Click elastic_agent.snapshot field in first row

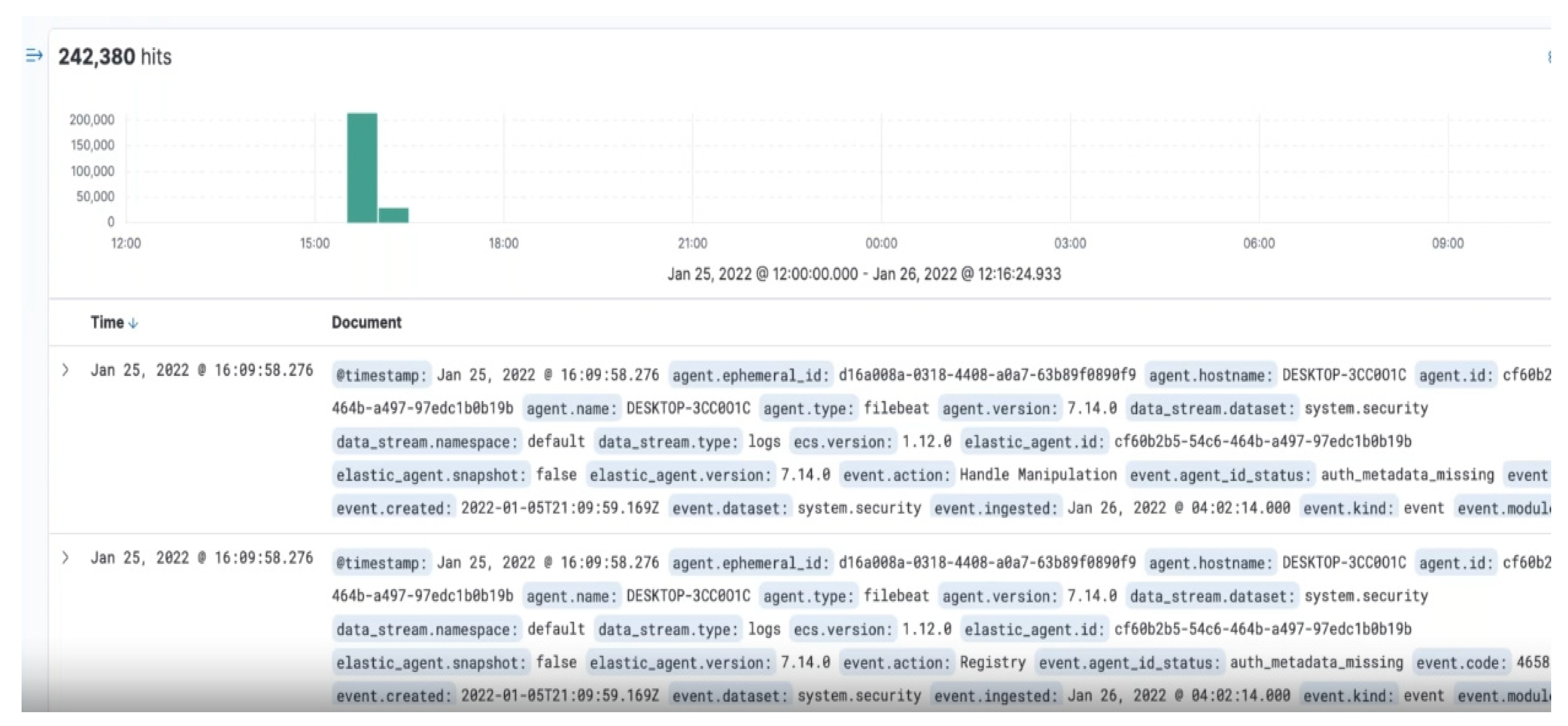pyautogui.click(x=431, y=475)
